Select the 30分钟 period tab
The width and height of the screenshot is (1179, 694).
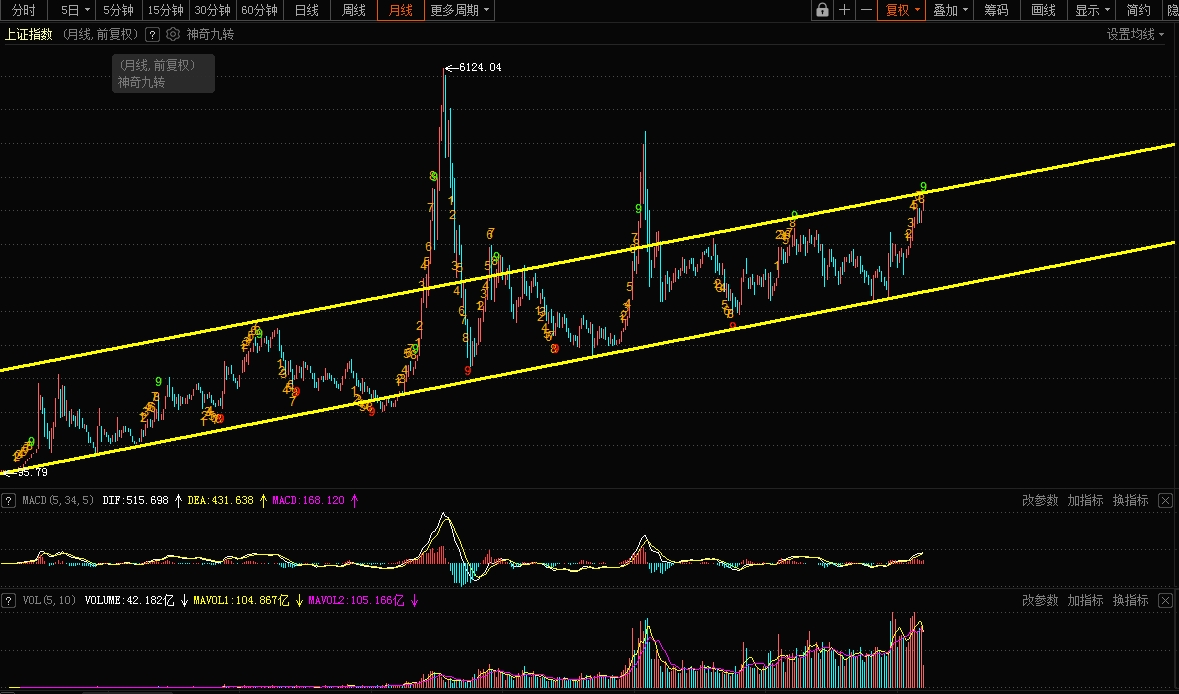(212, 10)
